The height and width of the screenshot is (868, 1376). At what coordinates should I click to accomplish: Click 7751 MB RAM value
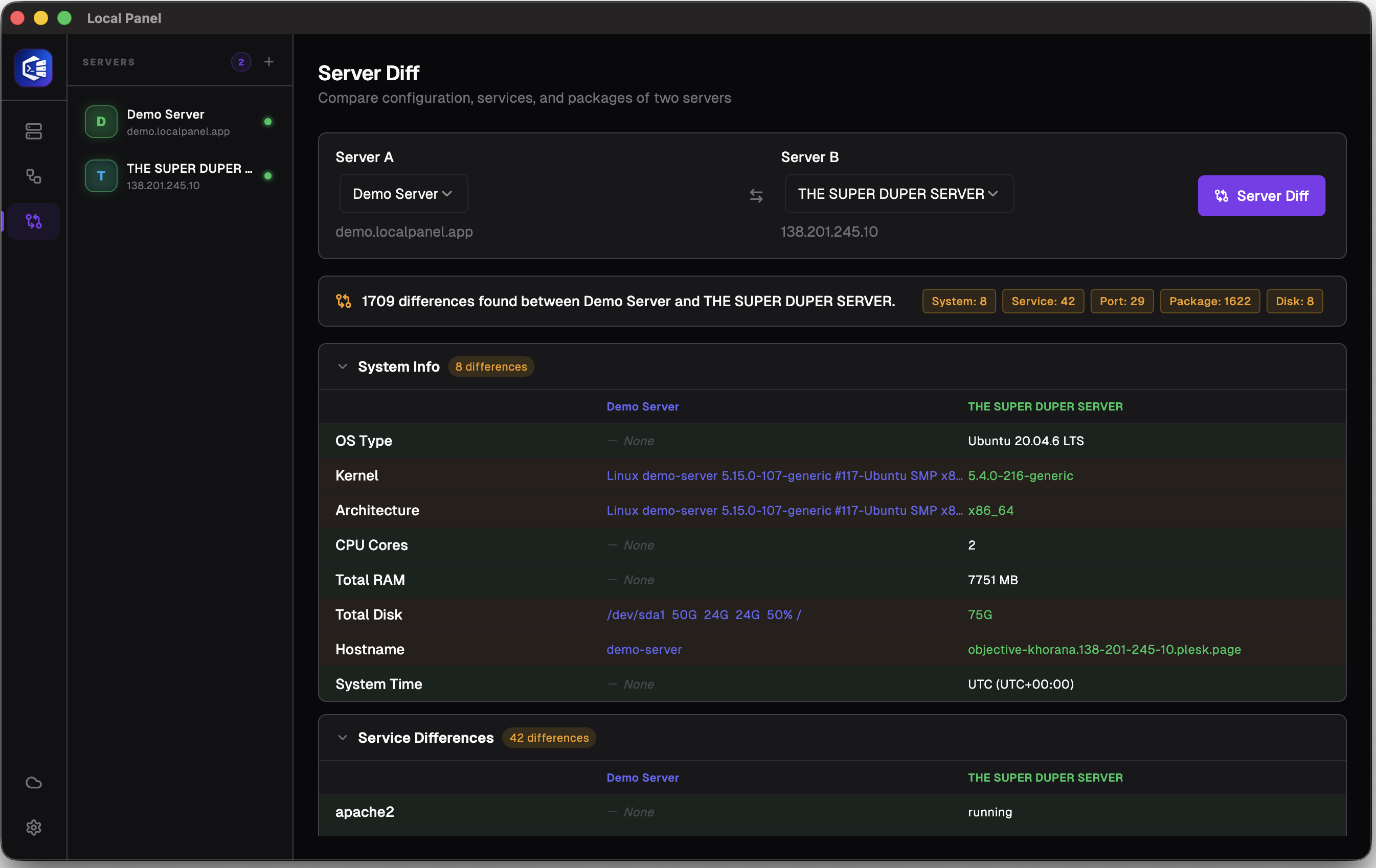(x=992, y=580)
